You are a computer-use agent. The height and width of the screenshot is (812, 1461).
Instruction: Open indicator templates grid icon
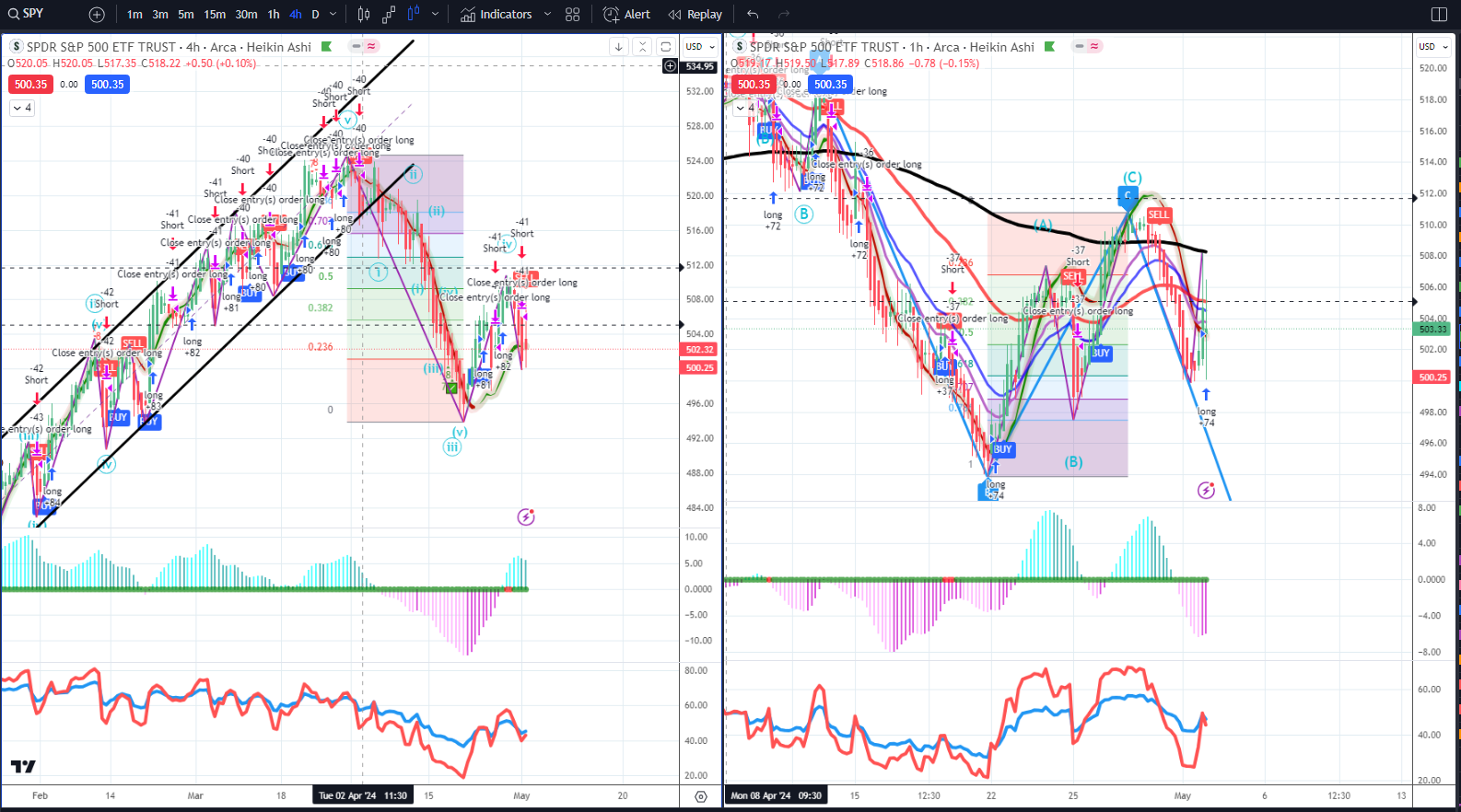tap(573, 15)
